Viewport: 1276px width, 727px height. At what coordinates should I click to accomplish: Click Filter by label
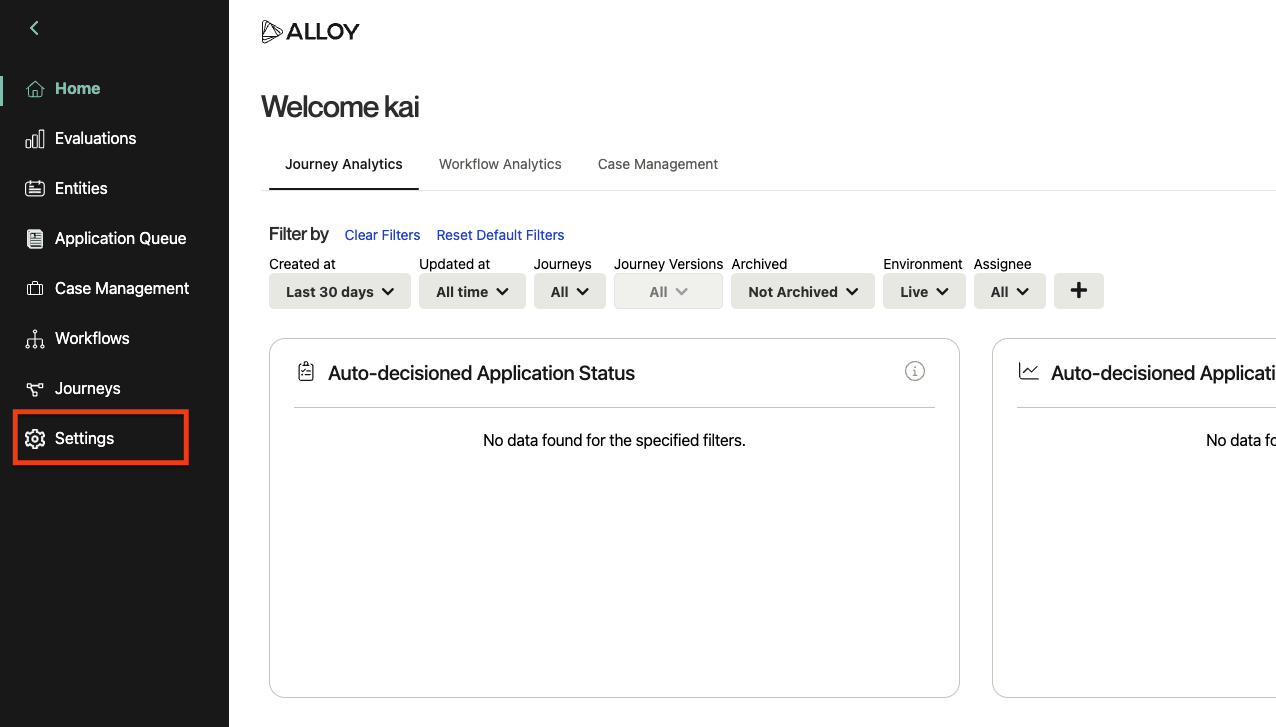pyautogui.click(x=299, y=234)
